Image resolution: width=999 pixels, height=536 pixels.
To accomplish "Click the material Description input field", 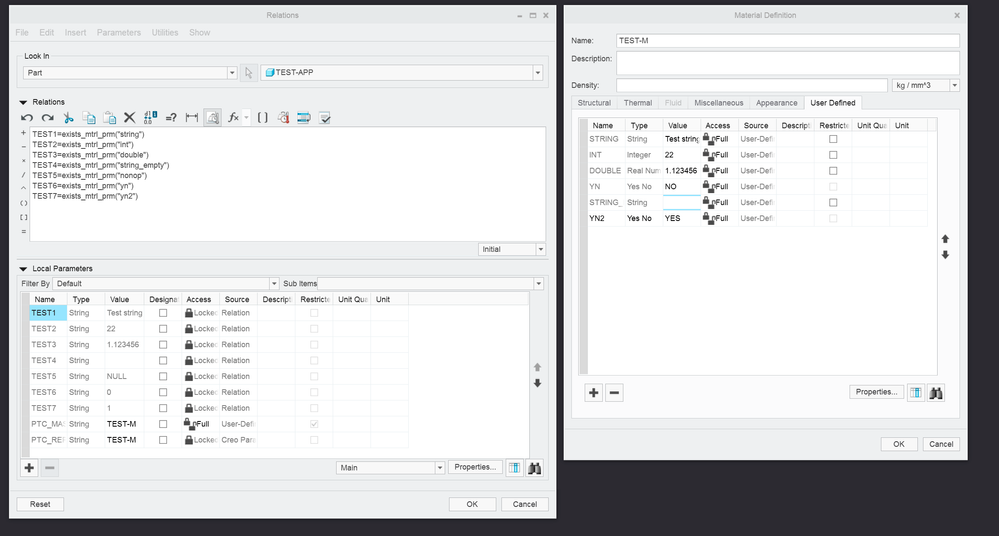I will click(787, 63).
